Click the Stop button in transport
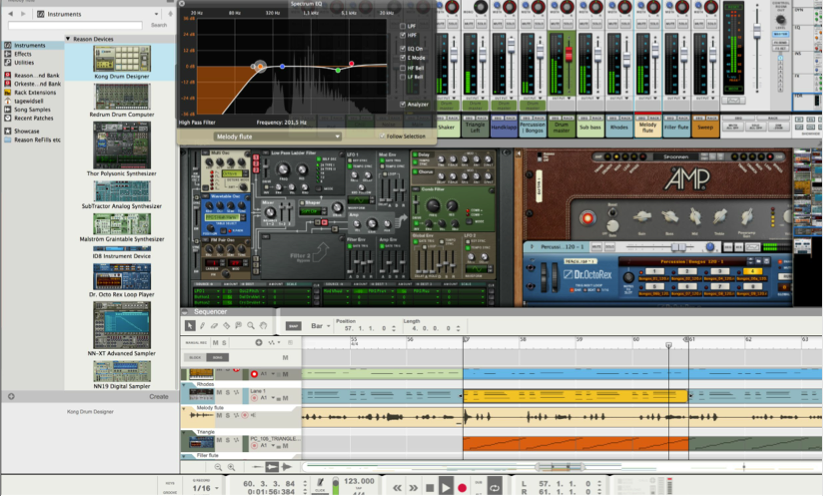This screenshot has width=823, height=496. click(430, 488)
